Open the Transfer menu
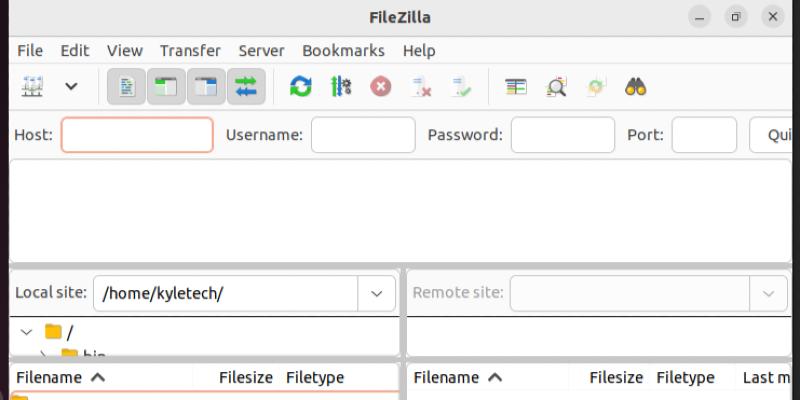The image size is (800, 400). pyautogui.click(x=190, y=50)
